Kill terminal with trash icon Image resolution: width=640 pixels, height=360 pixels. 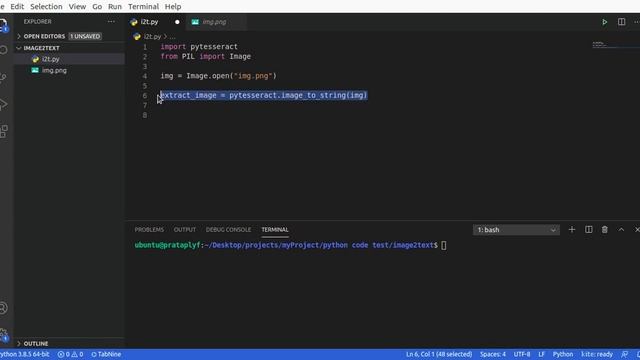[604, 230]
